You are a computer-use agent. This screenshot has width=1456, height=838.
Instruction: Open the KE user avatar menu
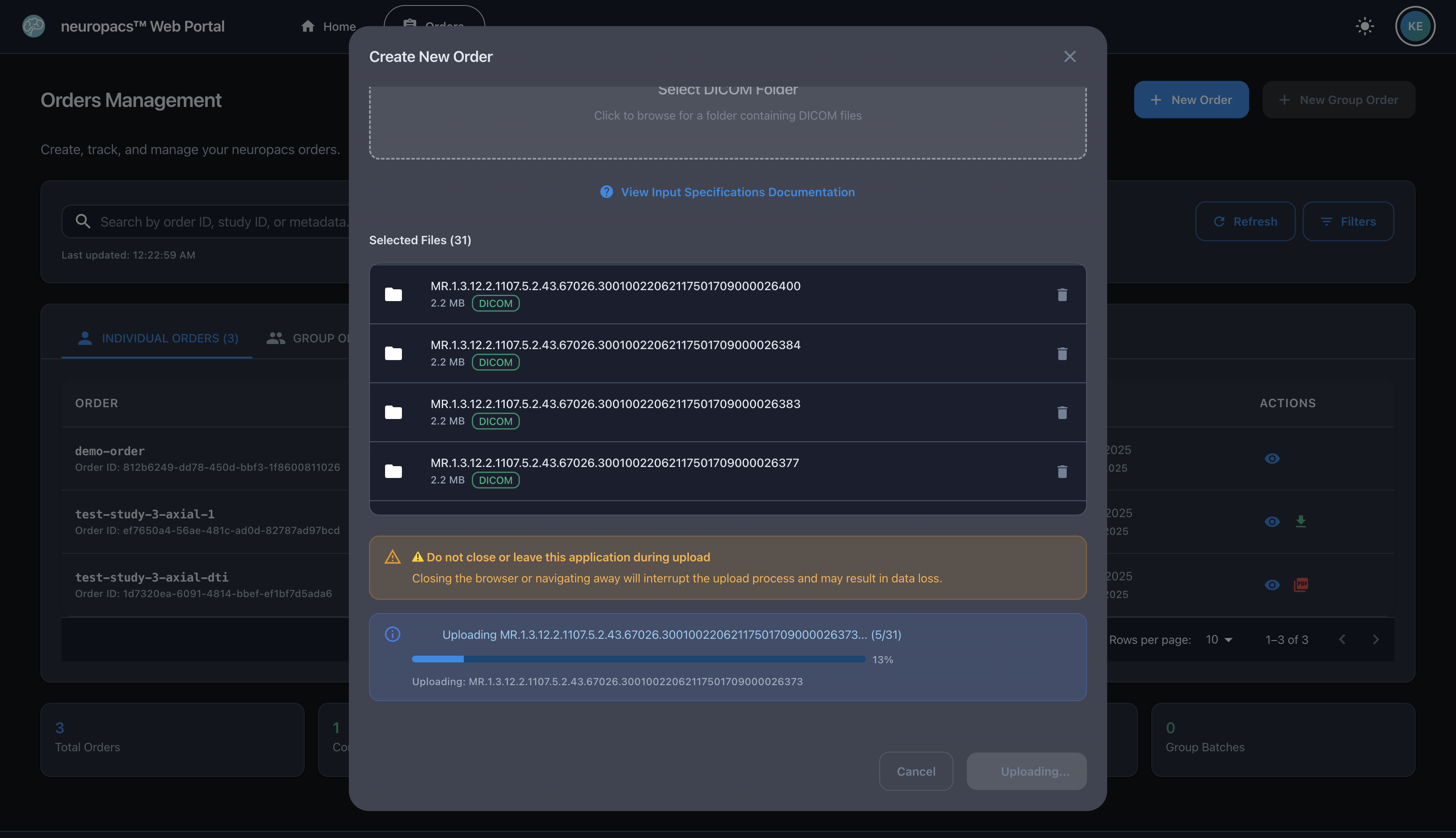point(1415,26)
